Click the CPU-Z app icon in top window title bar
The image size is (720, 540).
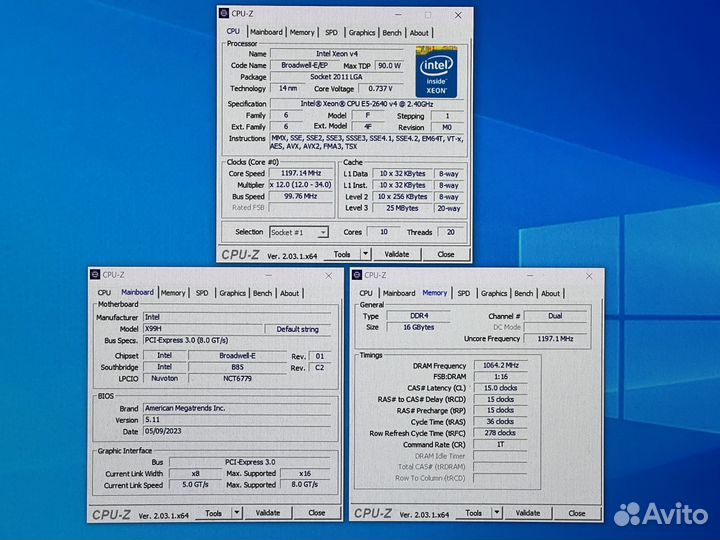(x=224, y=14)
